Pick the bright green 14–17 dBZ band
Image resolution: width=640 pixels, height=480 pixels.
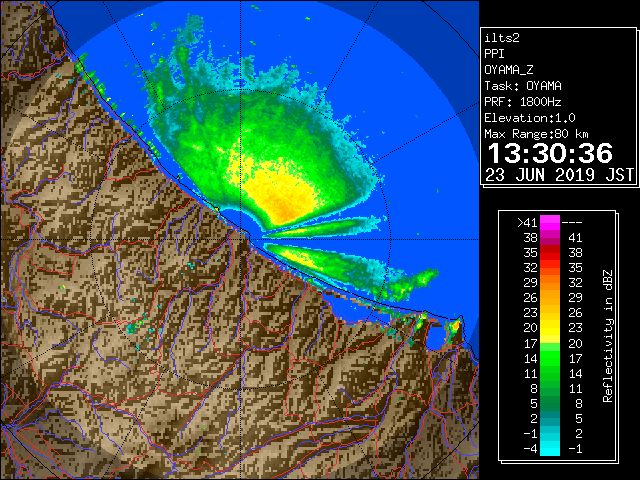550,358
